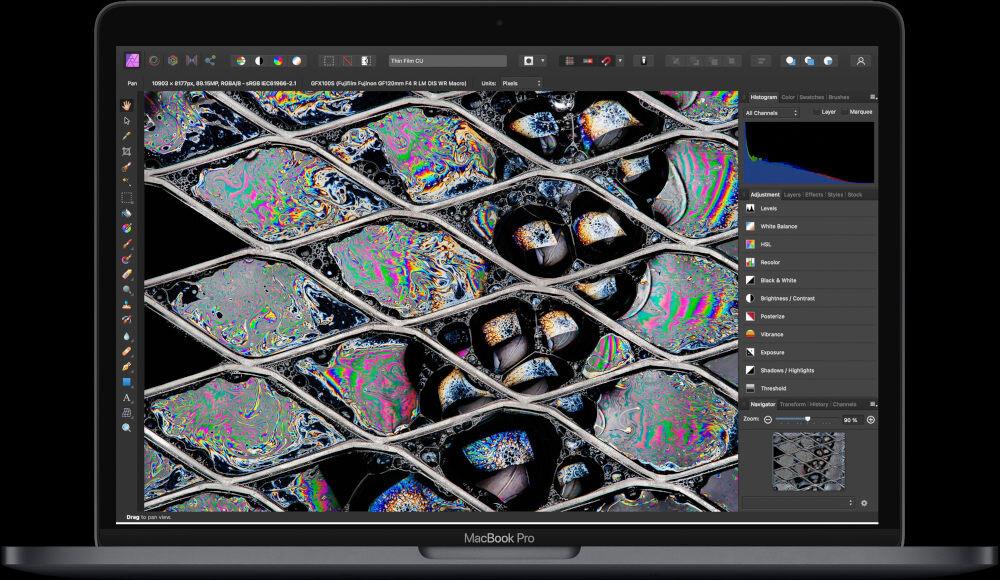This screenshot has width=1000, height=580.
Task: Select the Move tool arrow
Action: tap(127, 120)
